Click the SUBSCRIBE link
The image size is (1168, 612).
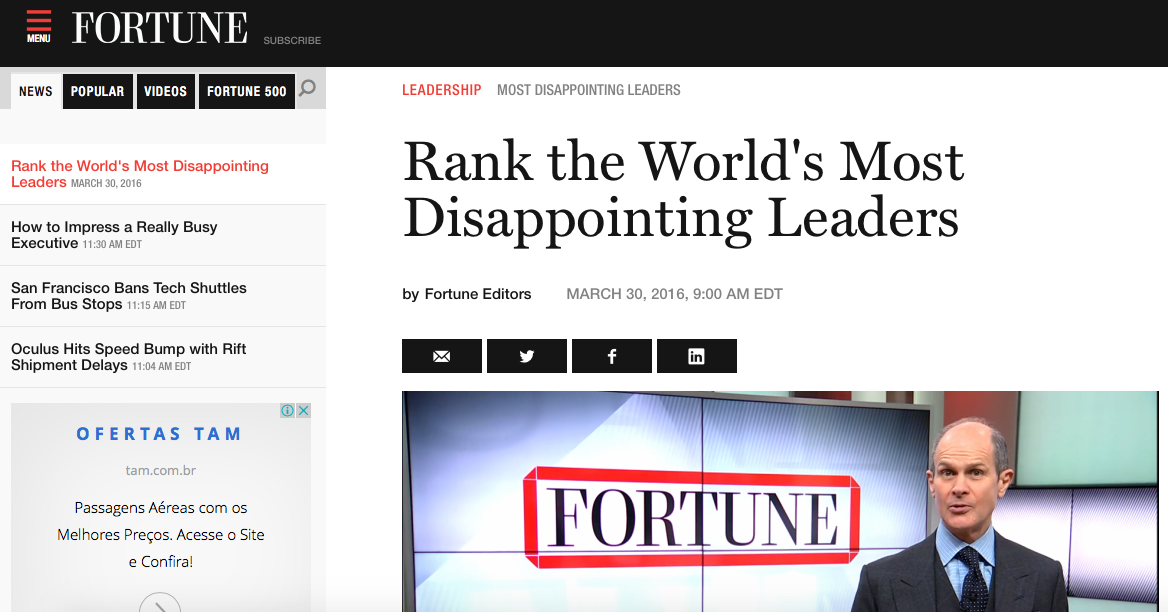click(x=292, y=40)
